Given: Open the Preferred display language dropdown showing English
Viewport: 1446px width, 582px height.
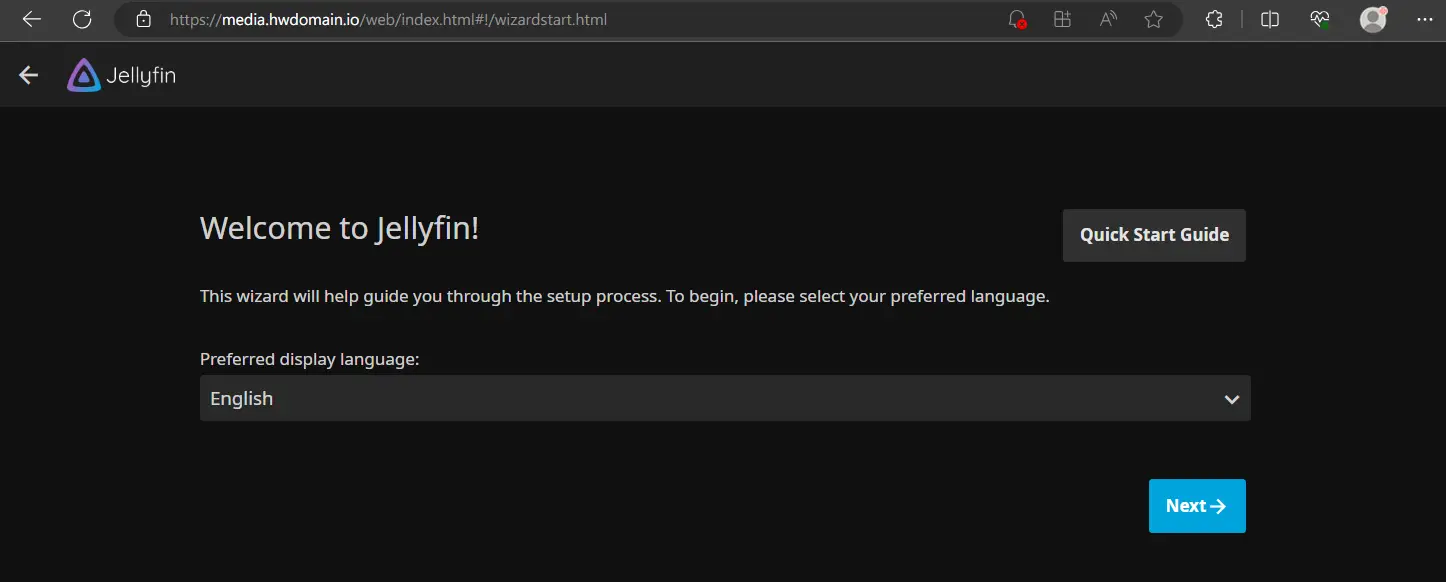Looking at the screenshot, I should [725, 398].
